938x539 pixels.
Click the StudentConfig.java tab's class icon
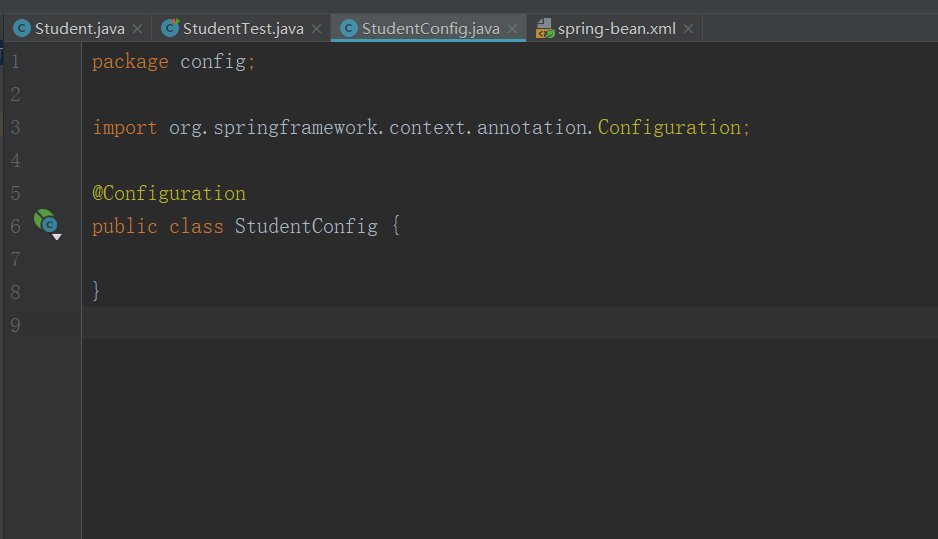tap(349, 28)
